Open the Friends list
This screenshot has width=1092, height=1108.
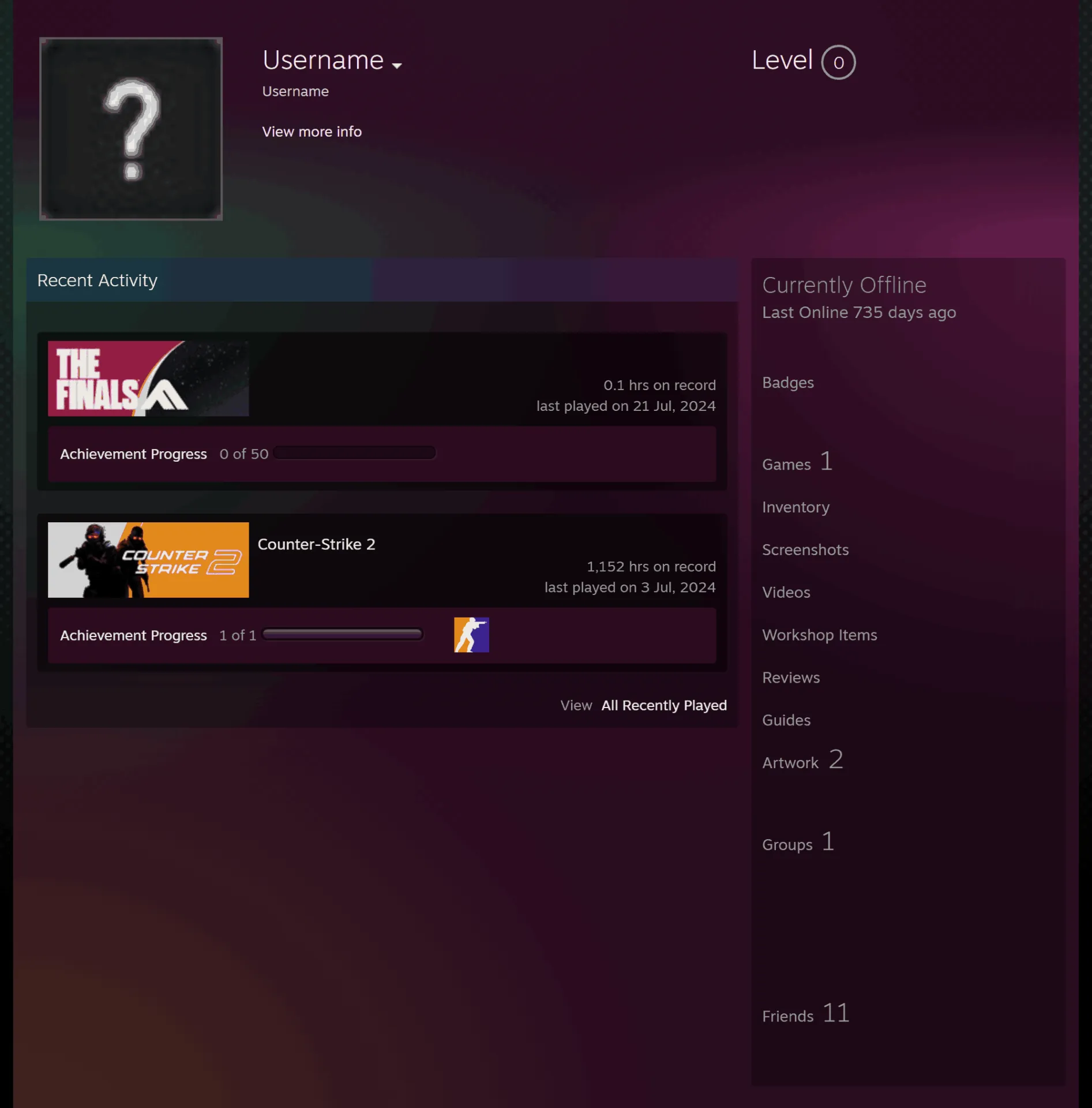(x=805, y=1014)
